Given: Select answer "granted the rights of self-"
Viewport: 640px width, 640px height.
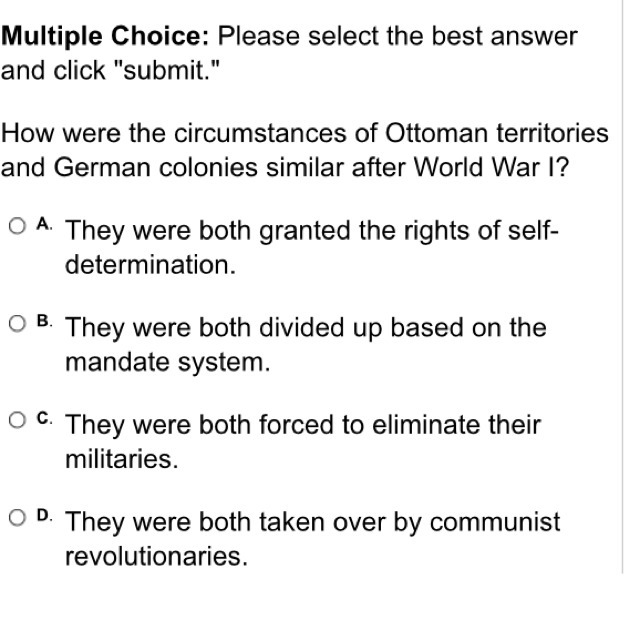Looking at the screenshot, I should (409, 231).
